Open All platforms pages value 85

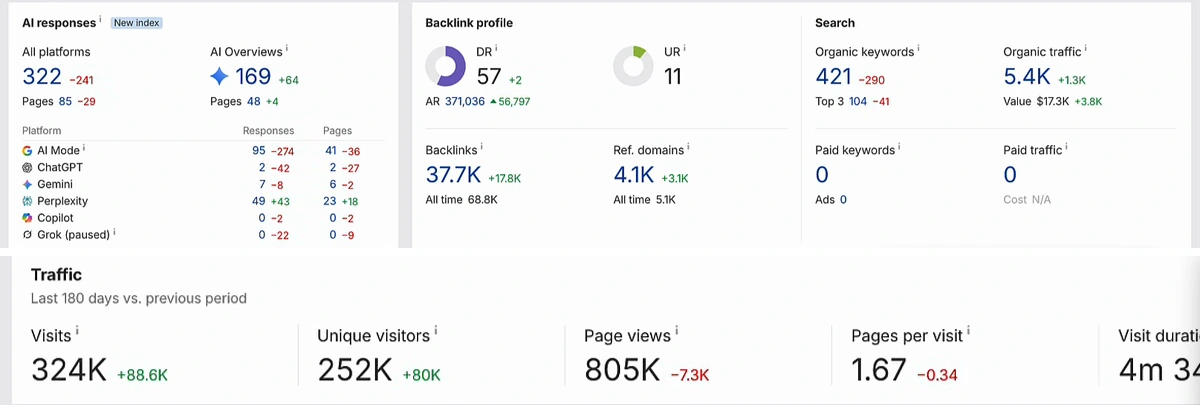[65, 101]
